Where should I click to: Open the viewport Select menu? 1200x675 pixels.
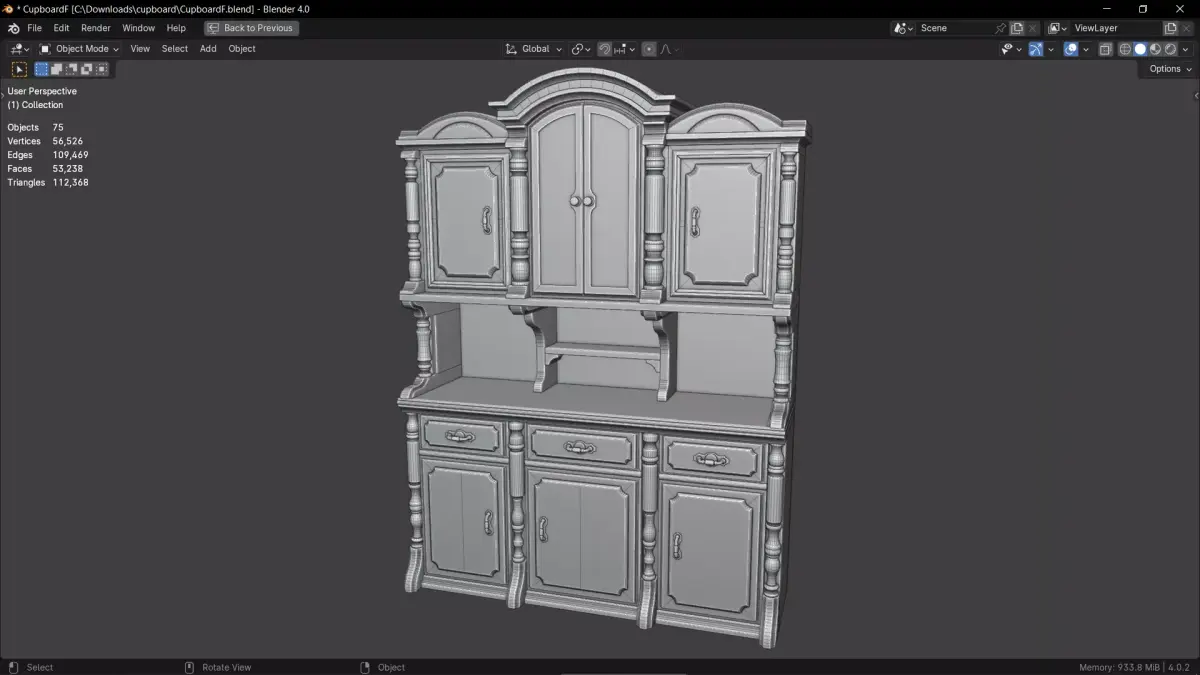[x=175, y=48]
